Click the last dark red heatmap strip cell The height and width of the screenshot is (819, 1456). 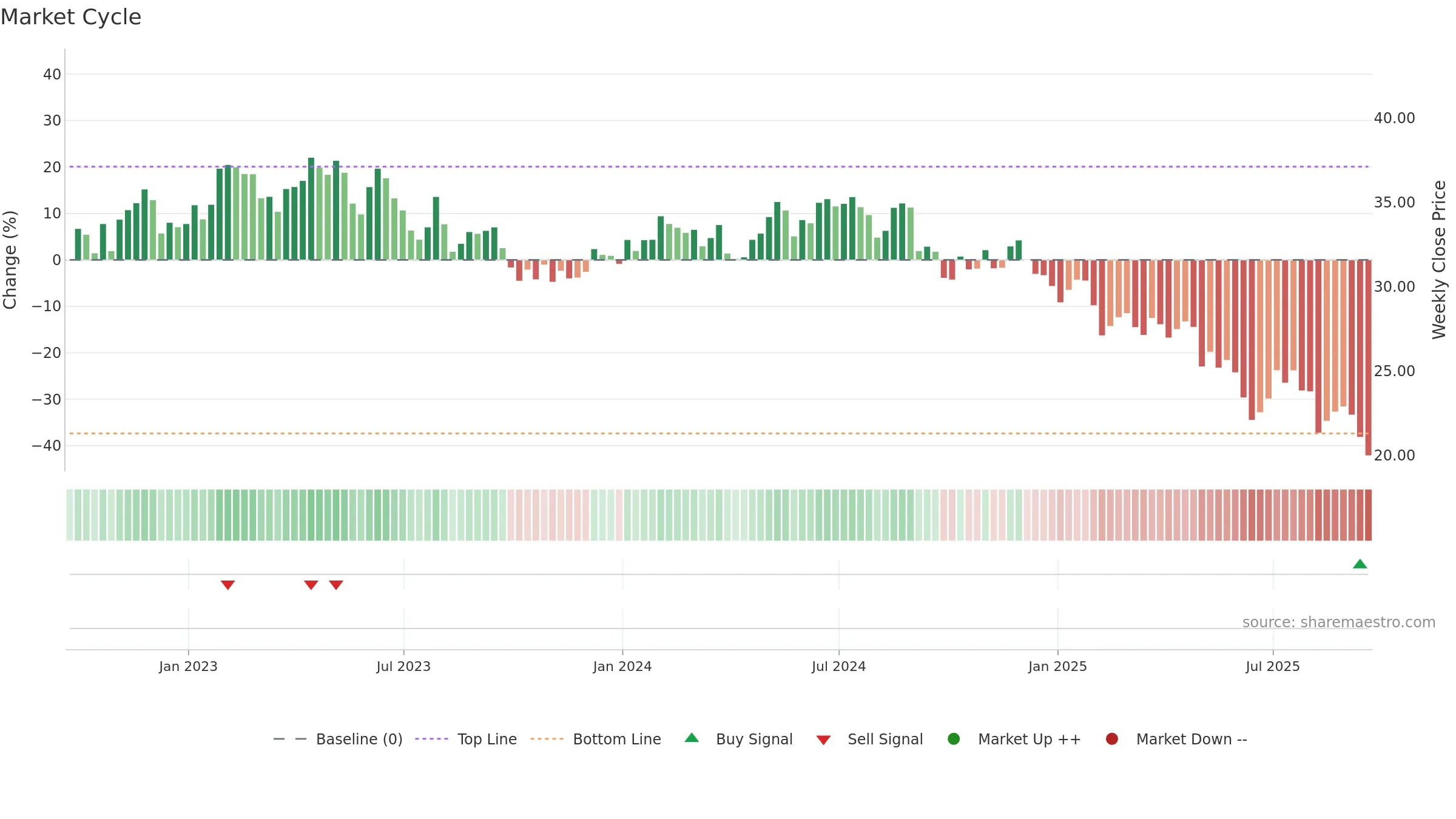[1368, 515]
